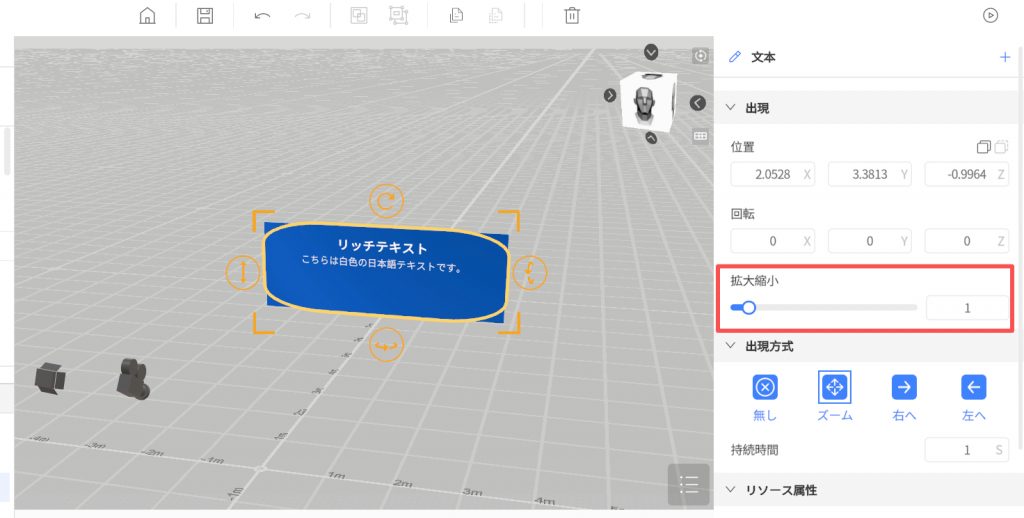The width and height of the screenshot is (1024, 518).
Task: Click the home icon in top toolbar
Action: pos(147,15)
